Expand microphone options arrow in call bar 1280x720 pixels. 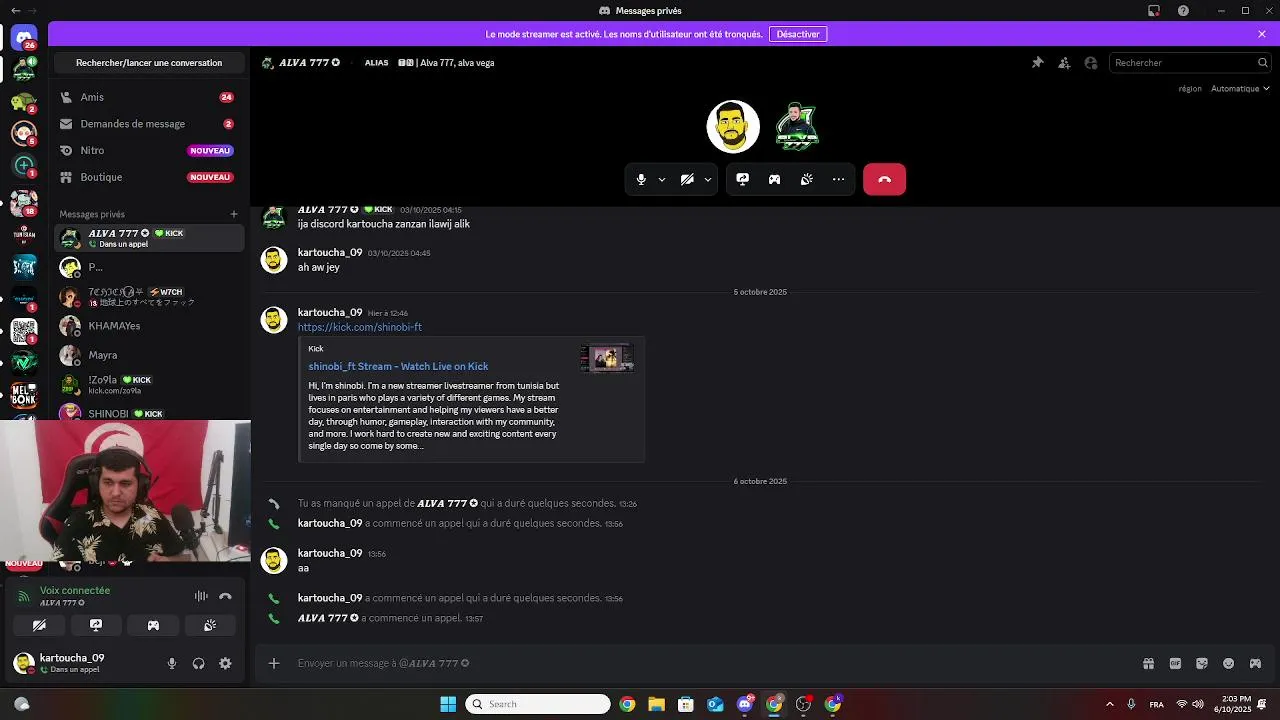(661, 180)
